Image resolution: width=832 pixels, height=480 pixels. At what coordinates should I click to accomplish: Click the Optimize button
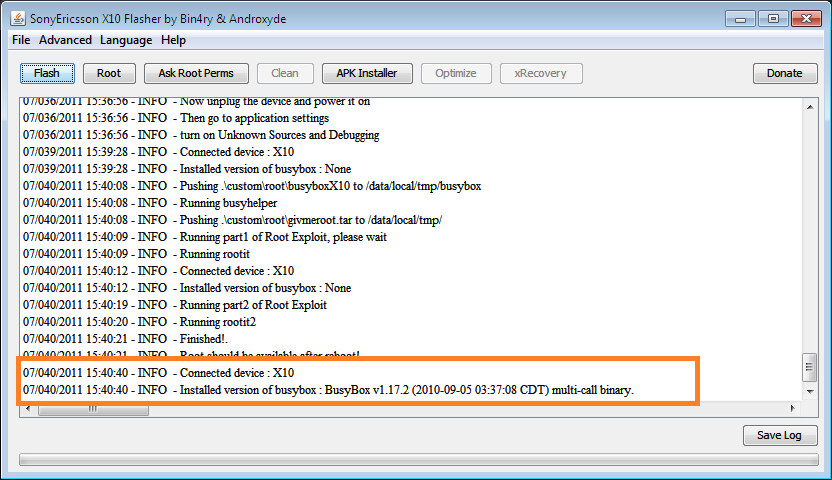456,73
